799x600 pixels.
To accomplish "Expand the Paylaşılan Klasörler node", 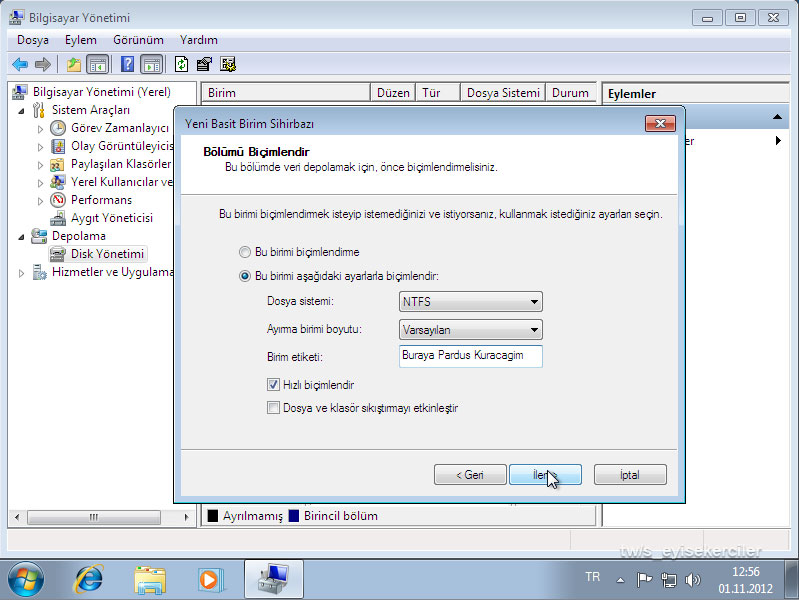I will click(40, 165).
